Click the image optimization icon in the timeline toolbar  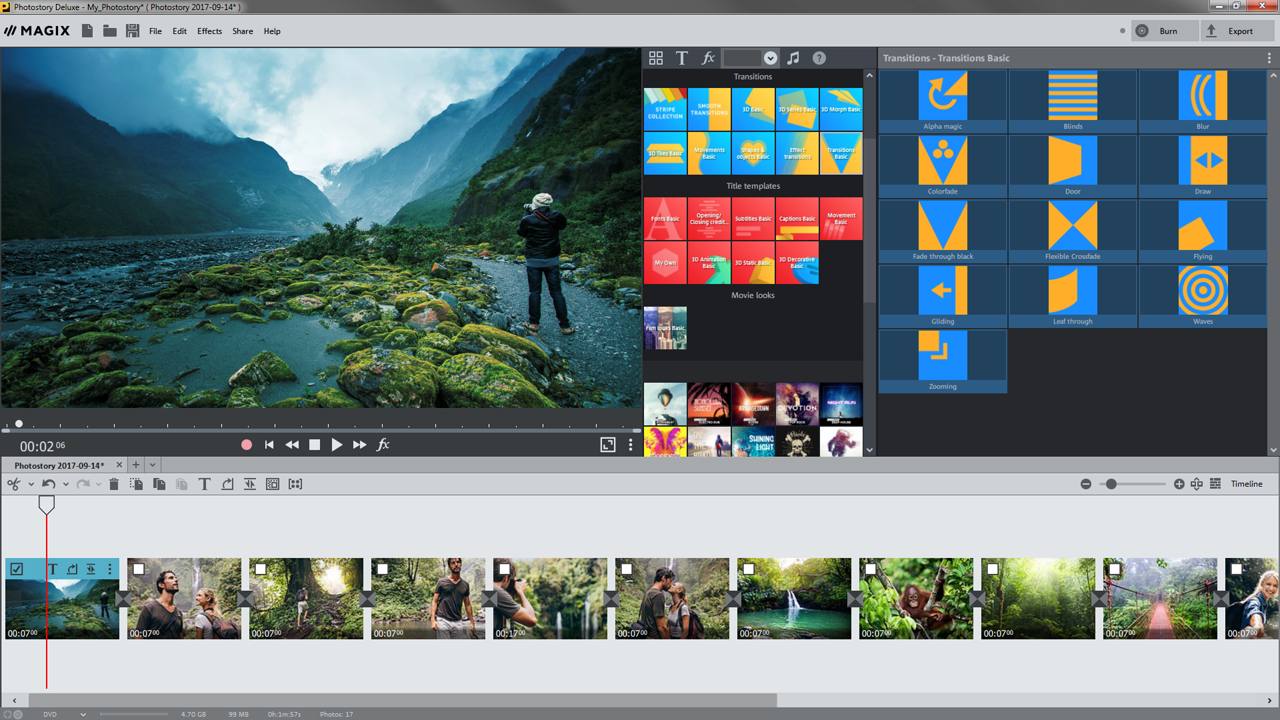click(x=272, y=484)
